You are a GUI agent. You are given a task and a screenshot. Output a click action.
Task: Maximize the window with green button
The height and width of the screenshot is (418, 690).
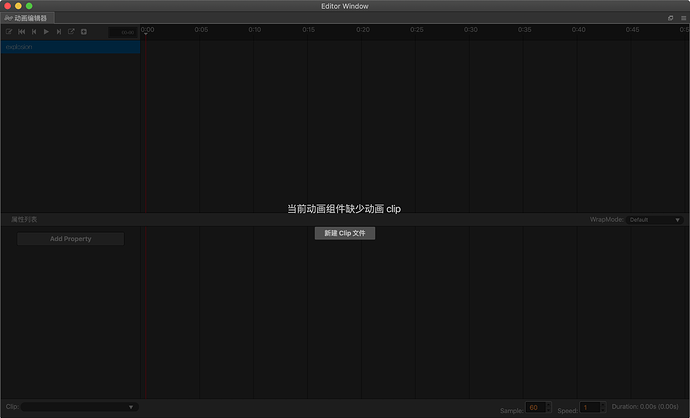(29, 6)
